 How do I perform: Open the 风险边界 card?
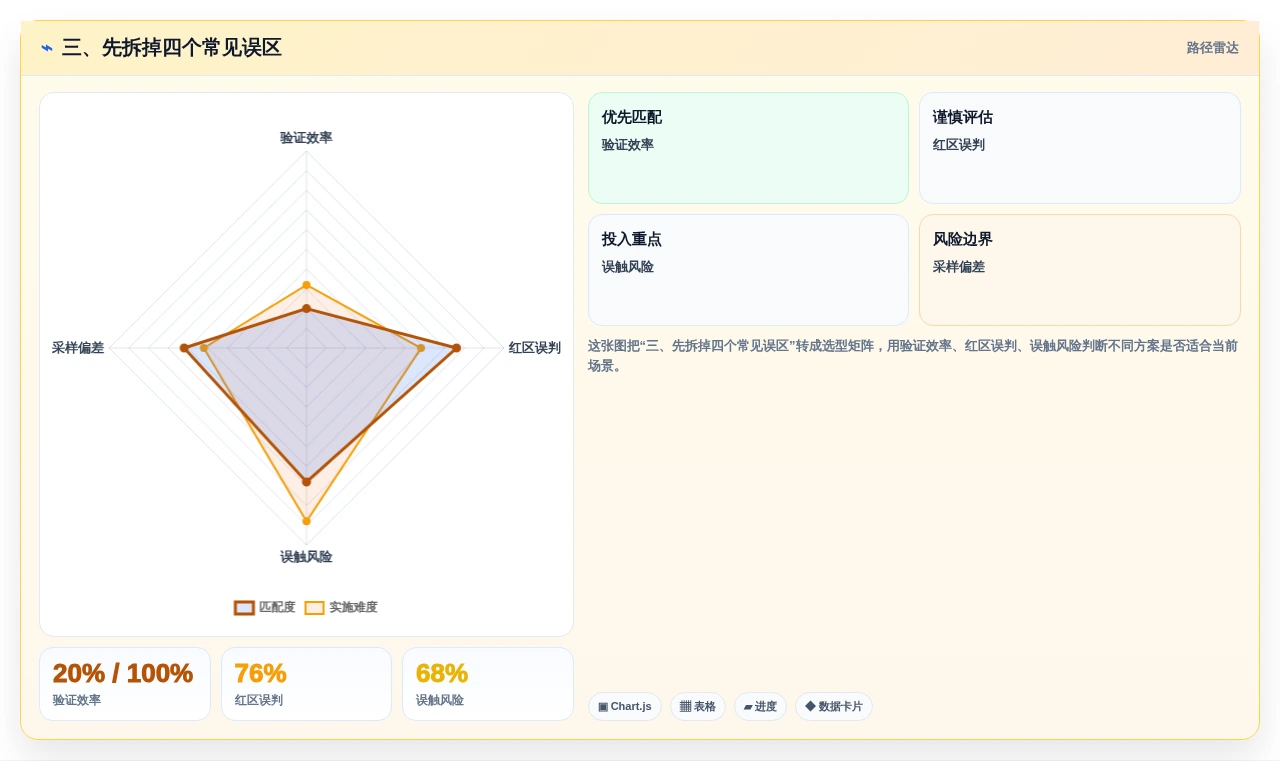(x=1080, y=270)
